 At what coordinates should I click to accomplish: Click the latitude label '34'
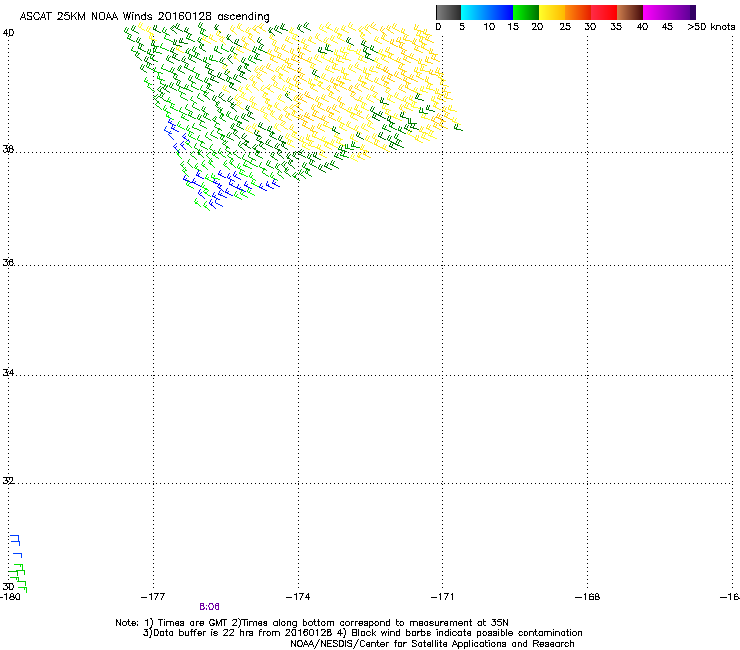[x=8, y=372]
